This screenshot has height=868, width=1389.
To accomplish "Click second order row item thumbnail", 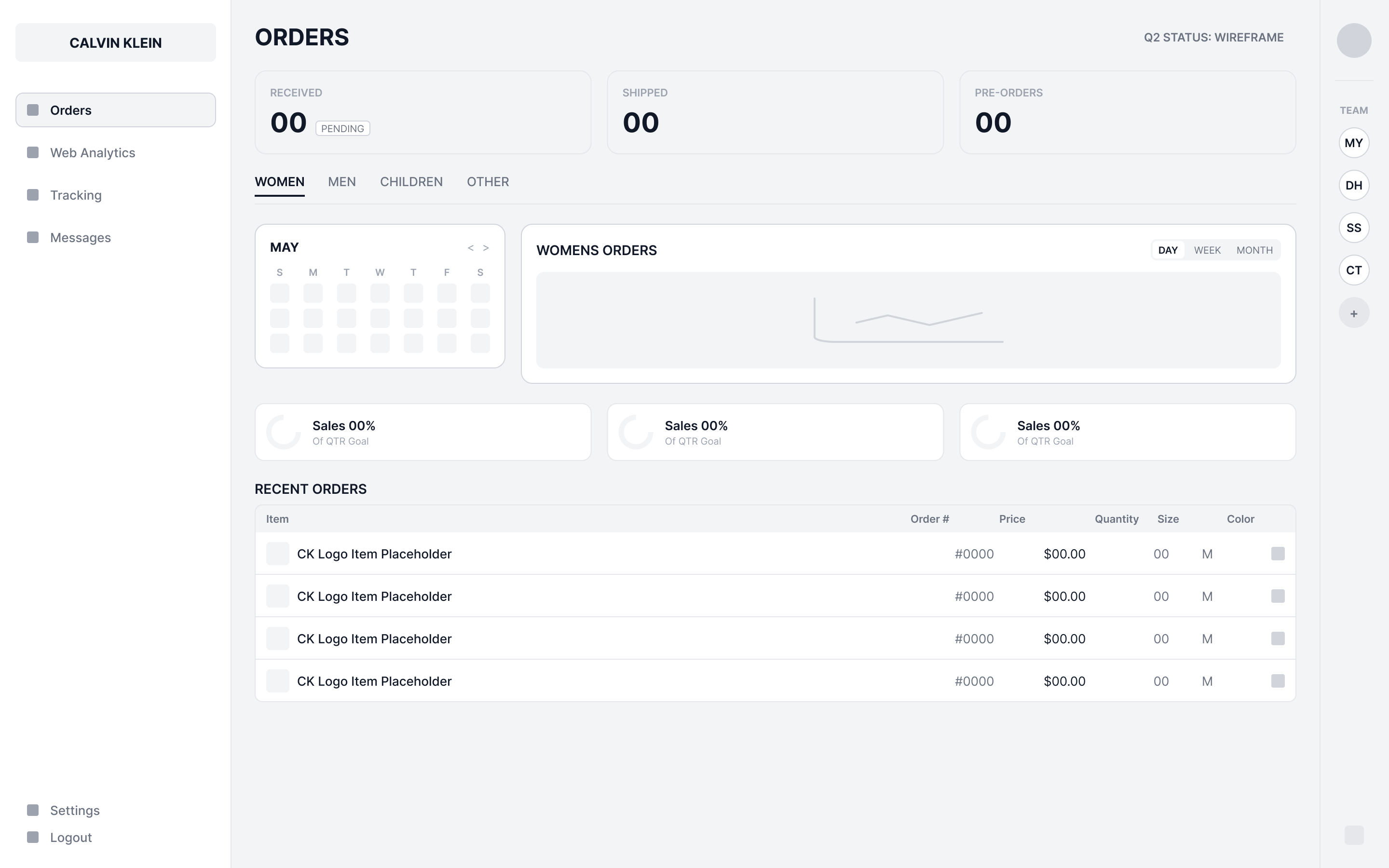I will pos(278,596).
